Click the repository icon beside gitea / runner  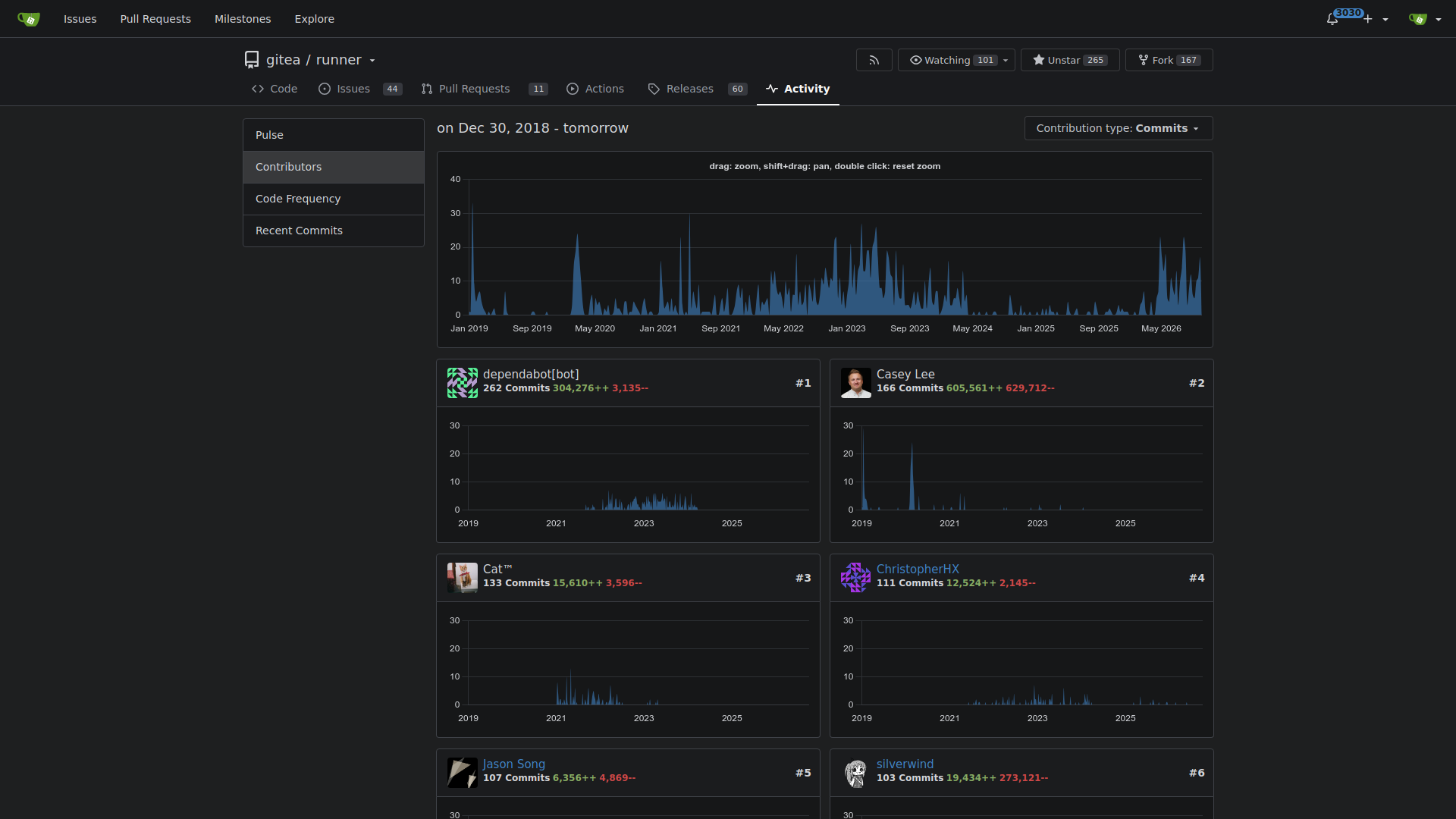pyautogui.click(x=252, y=59)
